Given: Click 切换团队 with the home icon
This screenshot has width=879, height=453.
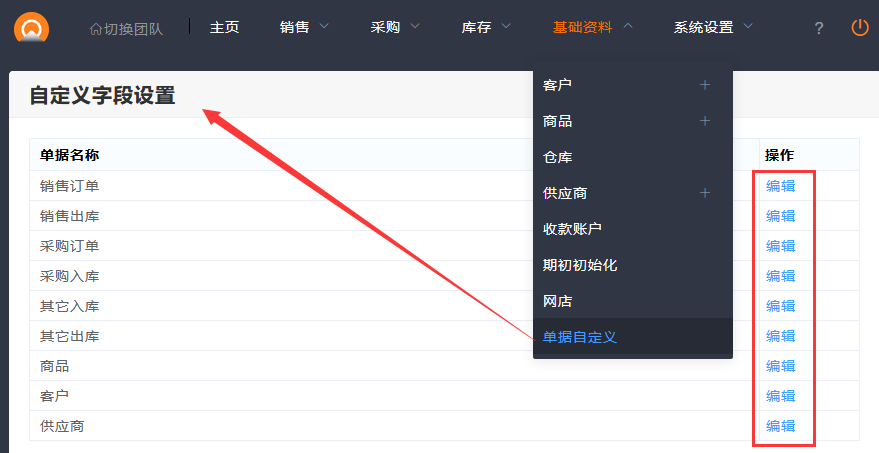Looking at the screenshot, I should coord(129,28).
